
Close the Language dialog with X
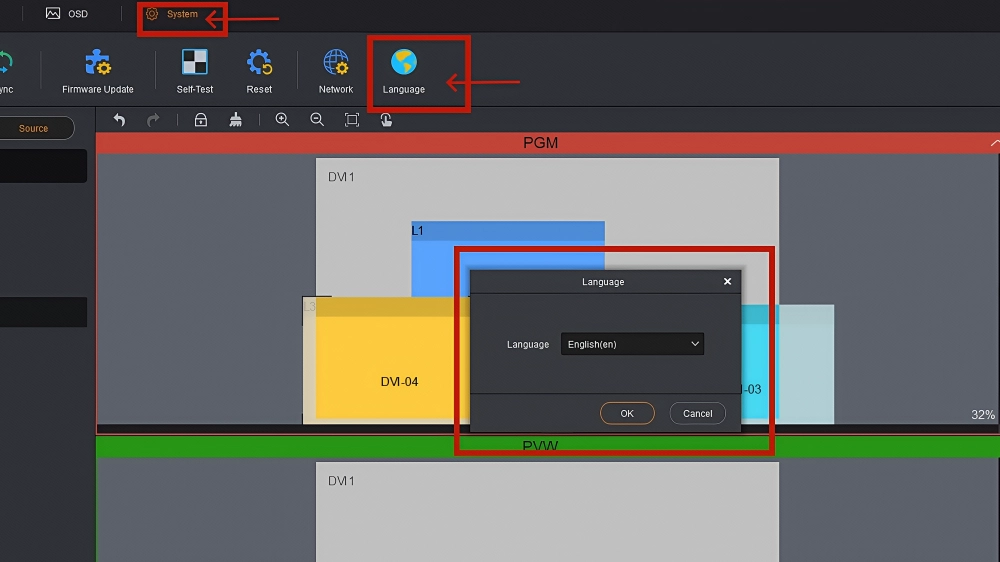pos(727,281)
